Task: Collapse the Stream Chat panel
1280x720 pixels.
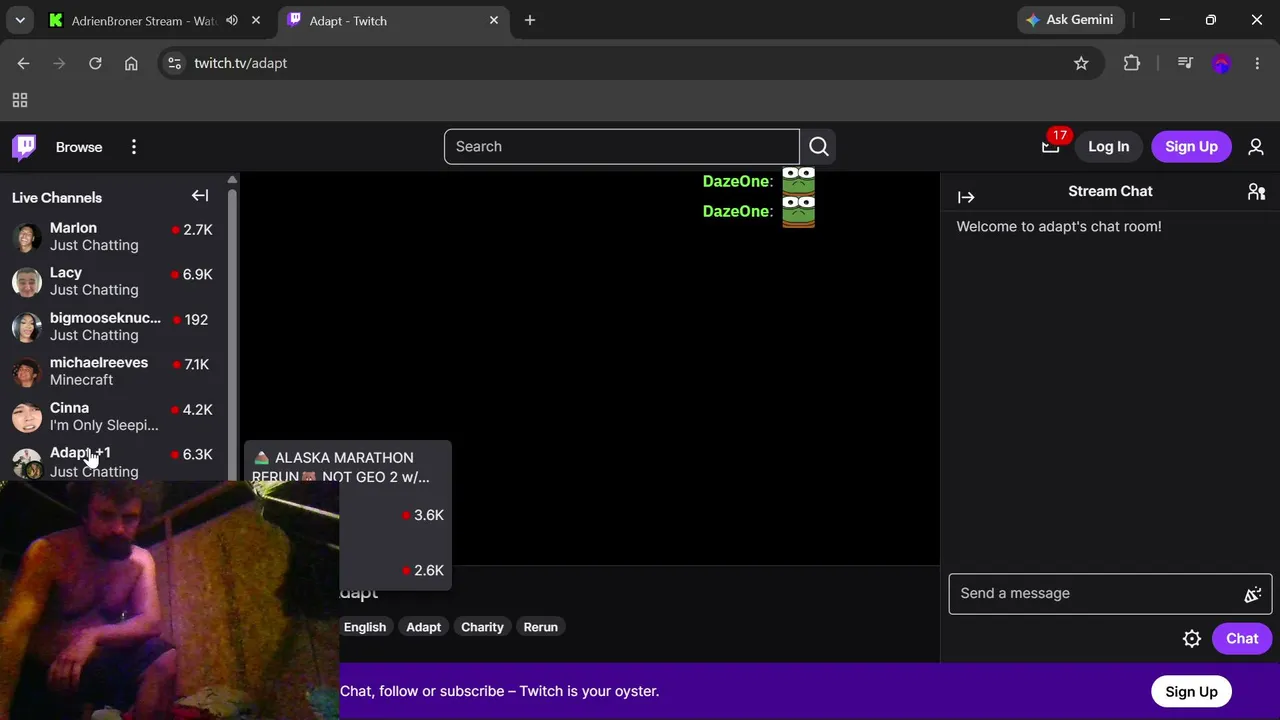Action: pos(966,197)
